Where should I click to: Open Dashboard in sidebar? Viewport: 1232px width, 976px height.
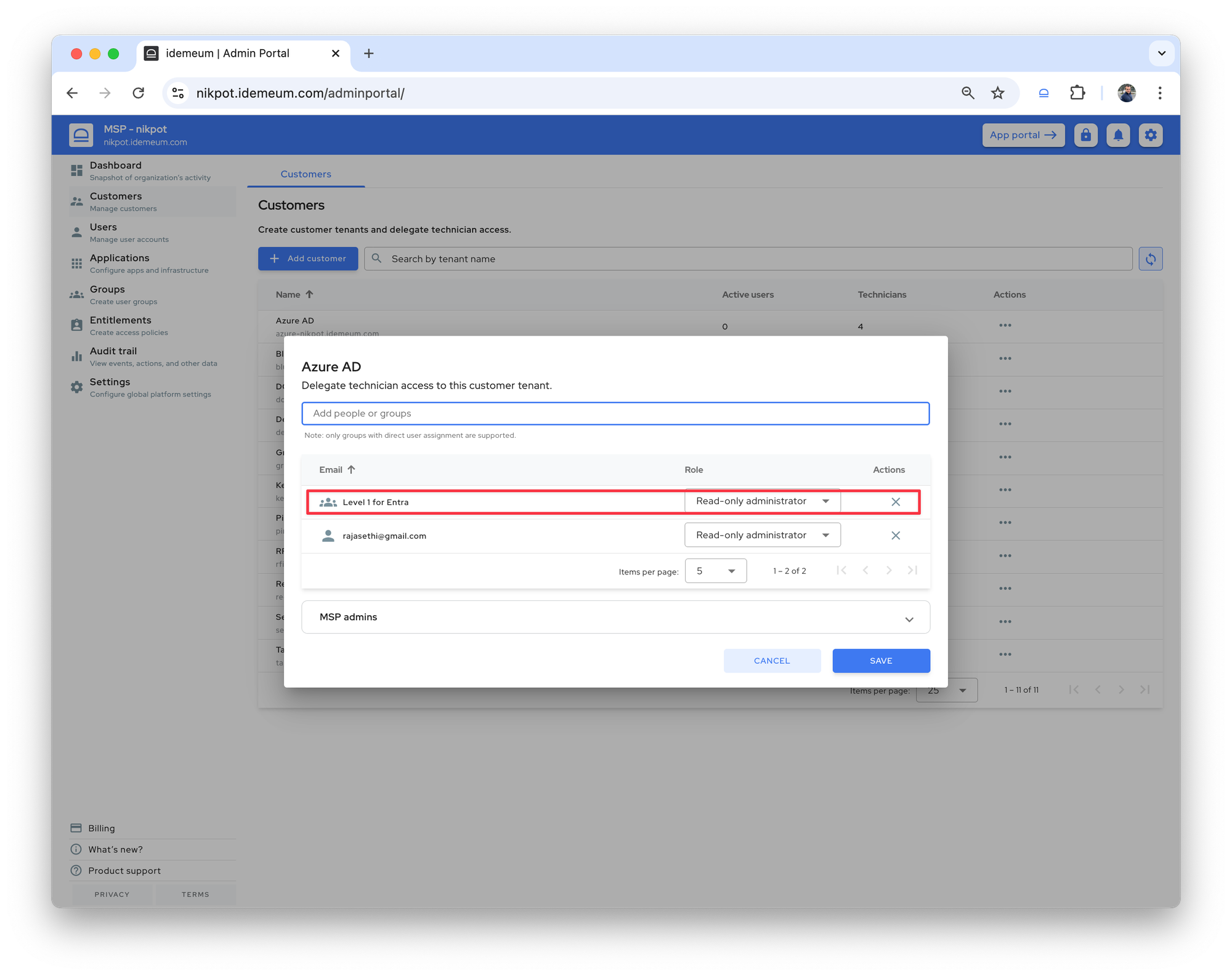[152, 171]
